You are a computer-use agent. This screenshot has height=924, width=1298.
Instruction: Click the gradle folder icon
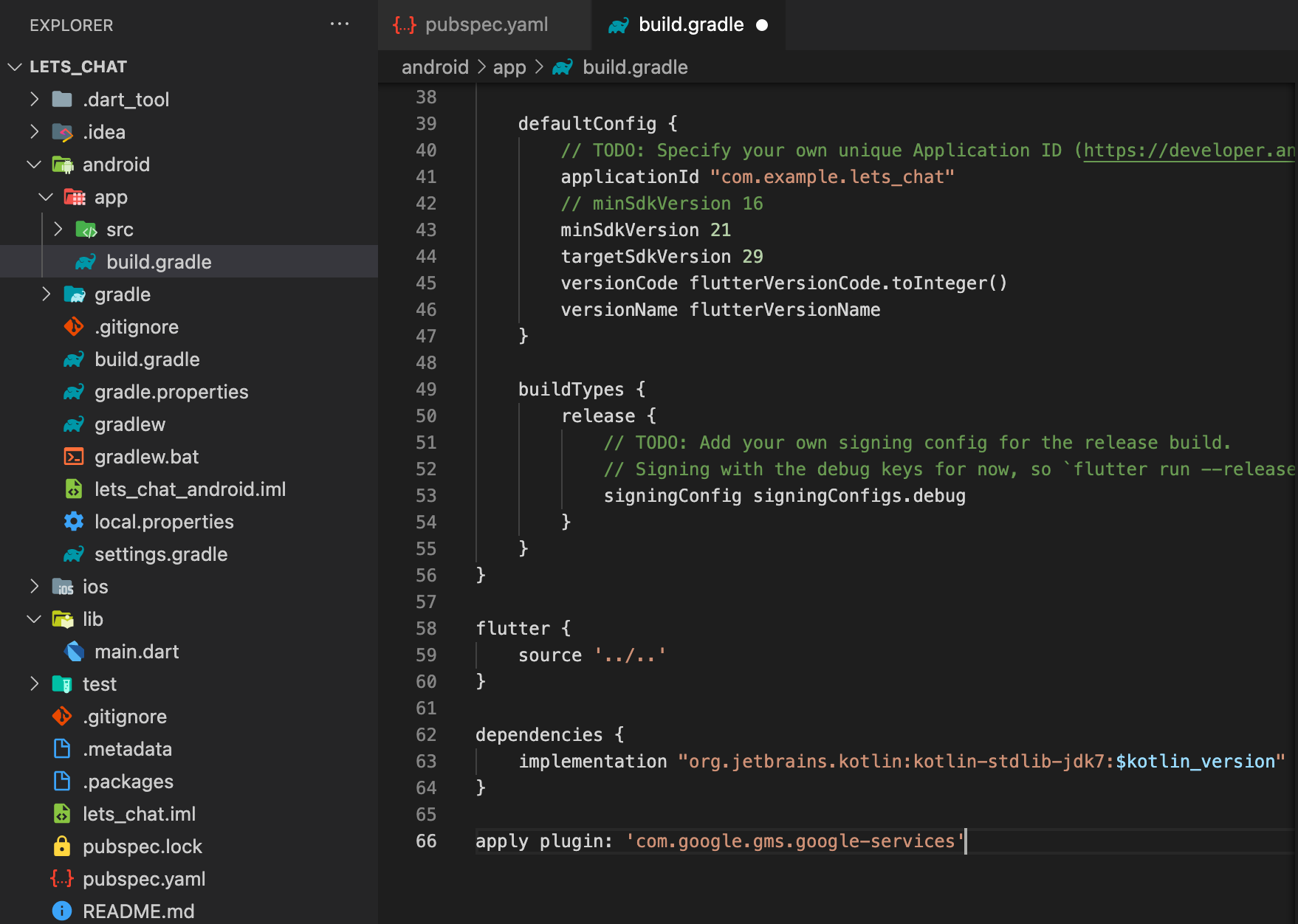point(75,294)
